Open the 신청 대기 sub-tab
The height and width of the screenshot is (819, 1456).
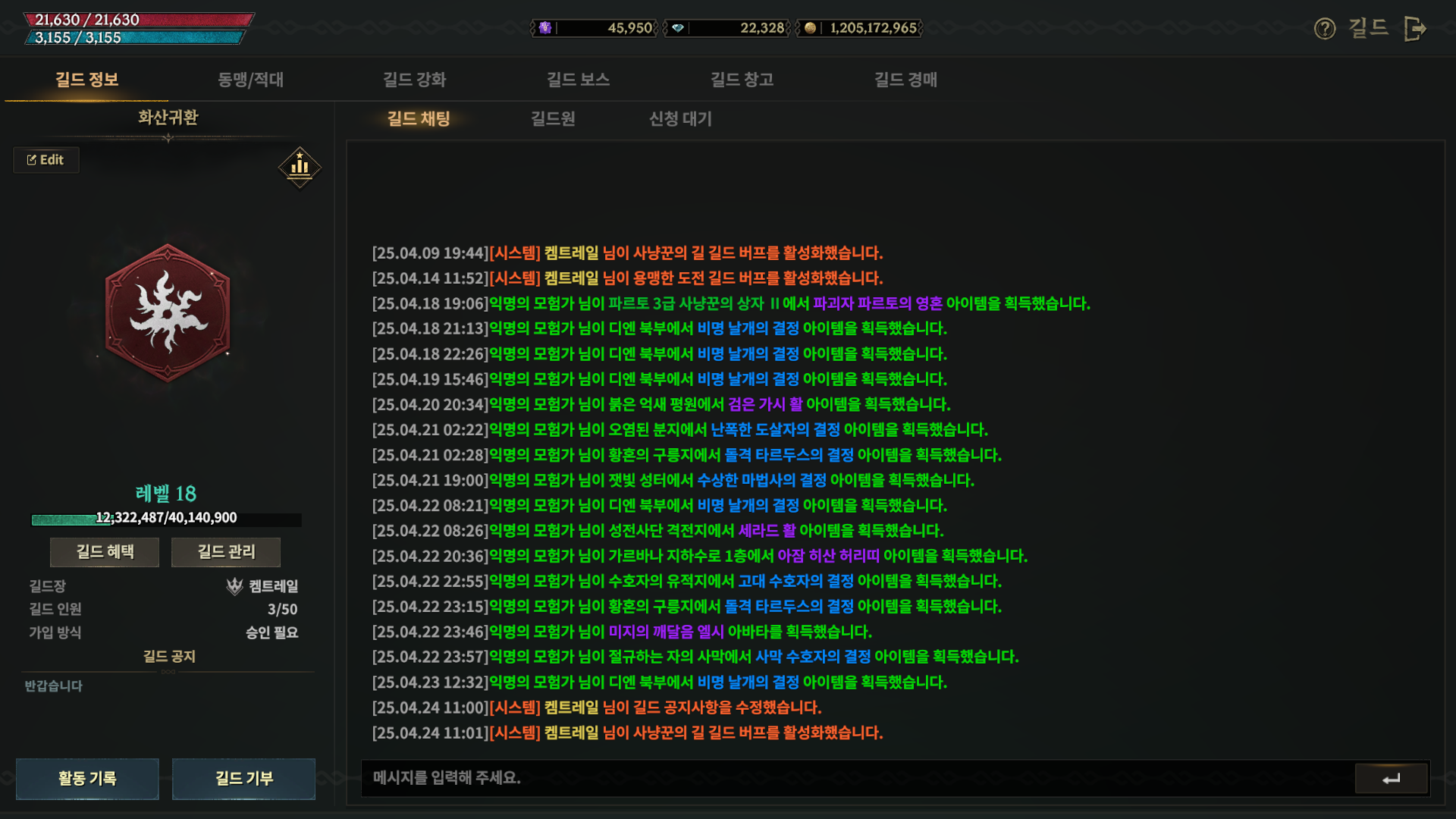point(680,119)
